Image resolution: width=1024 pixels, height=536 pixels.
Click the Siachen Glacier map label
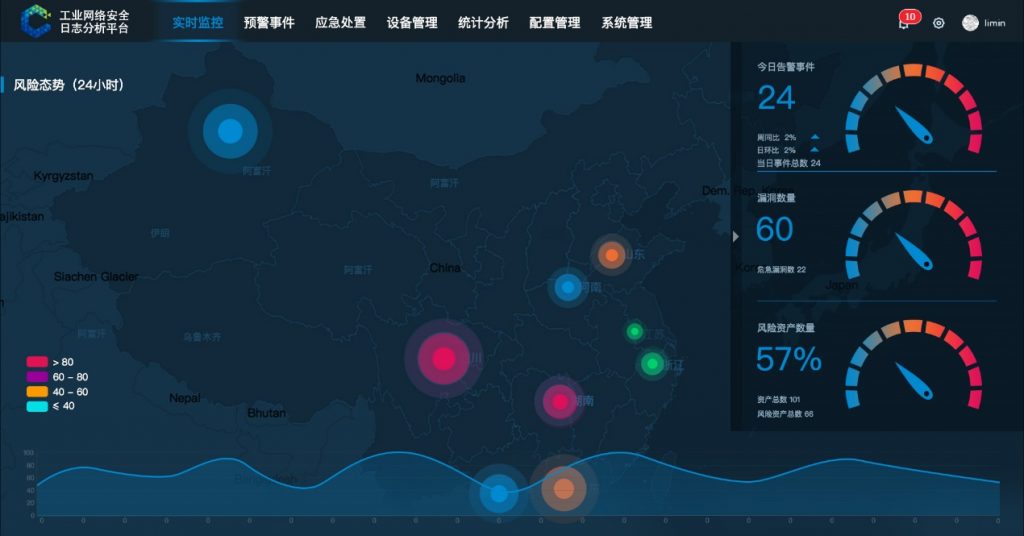96,277
